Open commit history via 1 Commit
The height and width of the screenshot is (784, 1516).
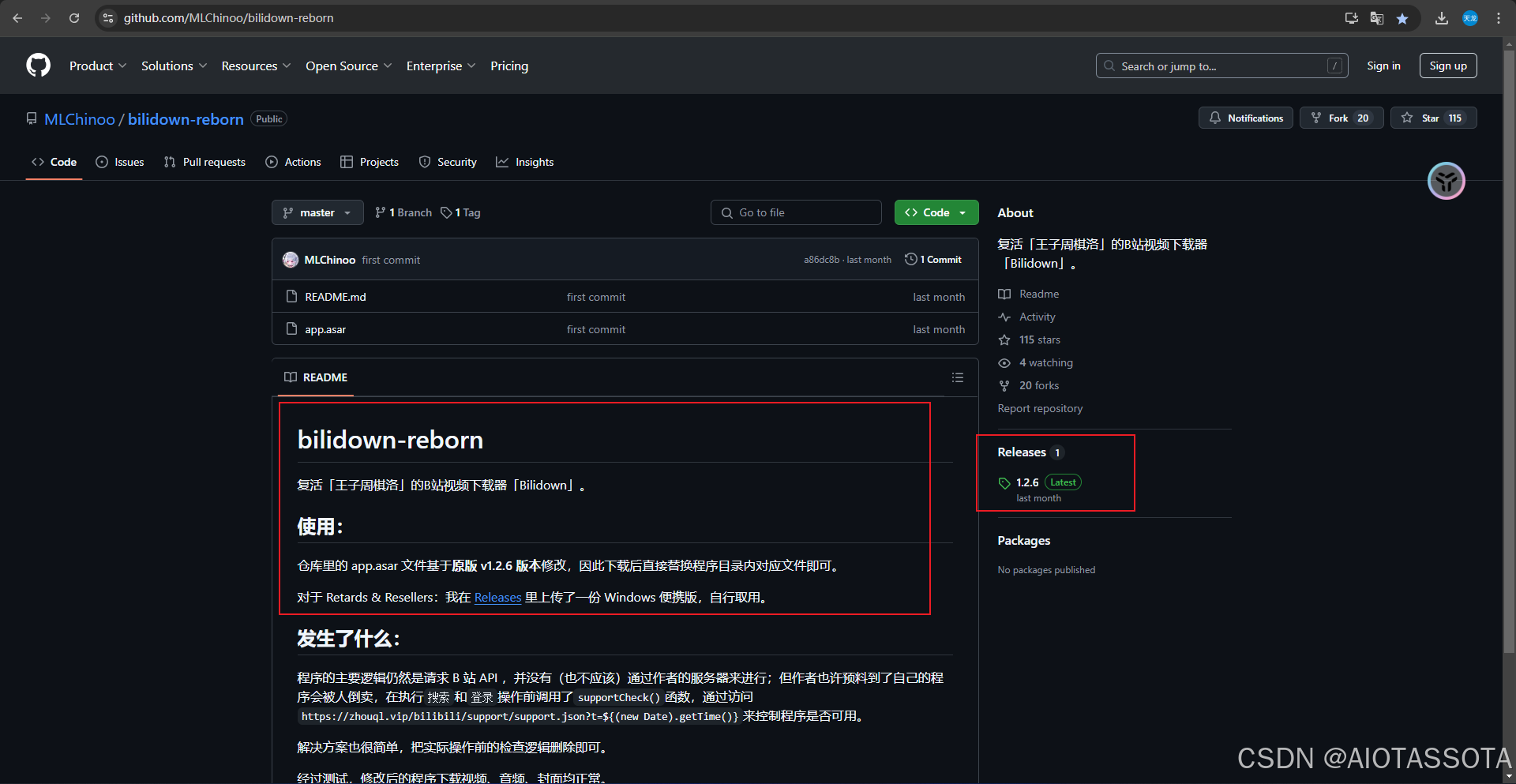tap(933, 260)
